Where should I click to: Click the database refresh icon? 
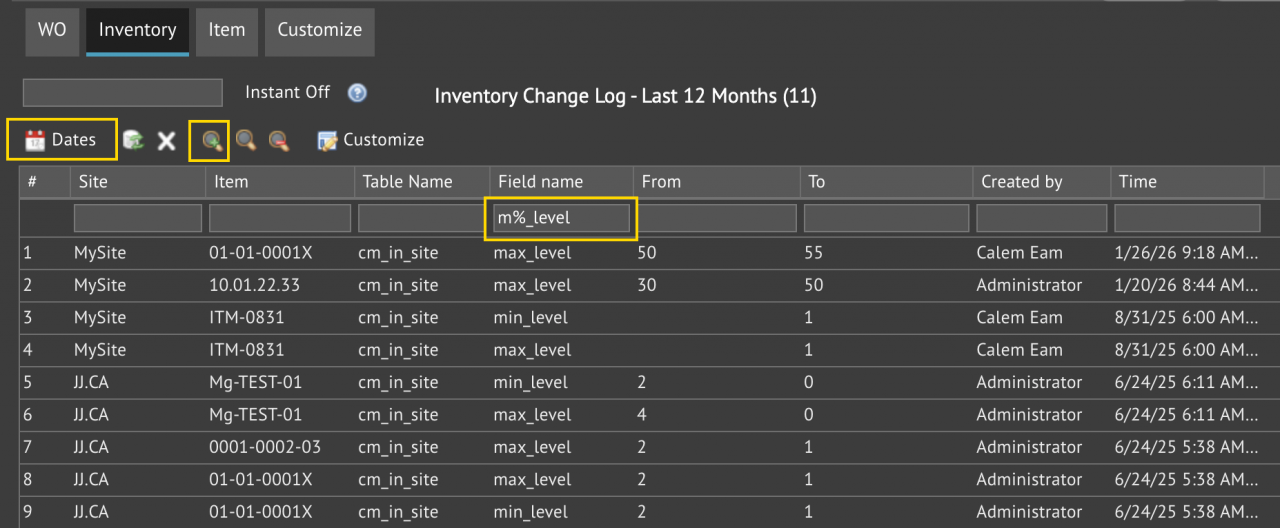click(x=132, y=140)
